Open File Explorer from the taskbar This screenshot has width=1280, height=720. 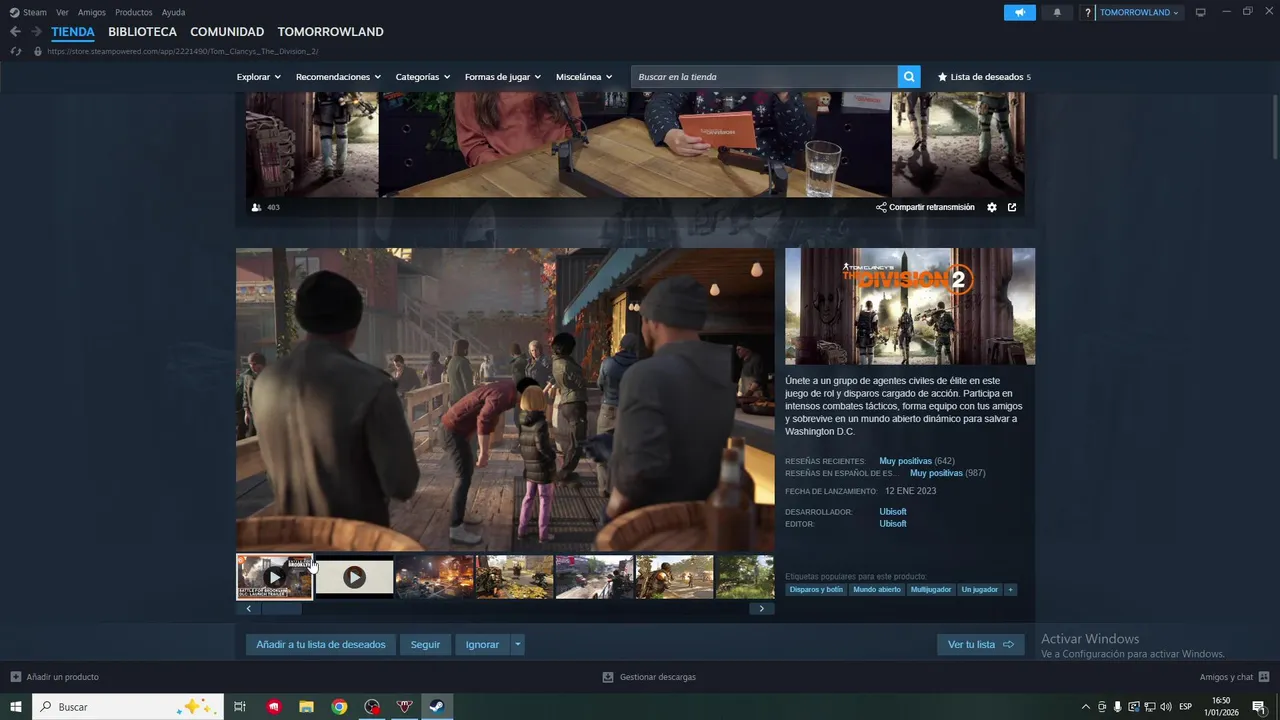(x=307, y=707)
